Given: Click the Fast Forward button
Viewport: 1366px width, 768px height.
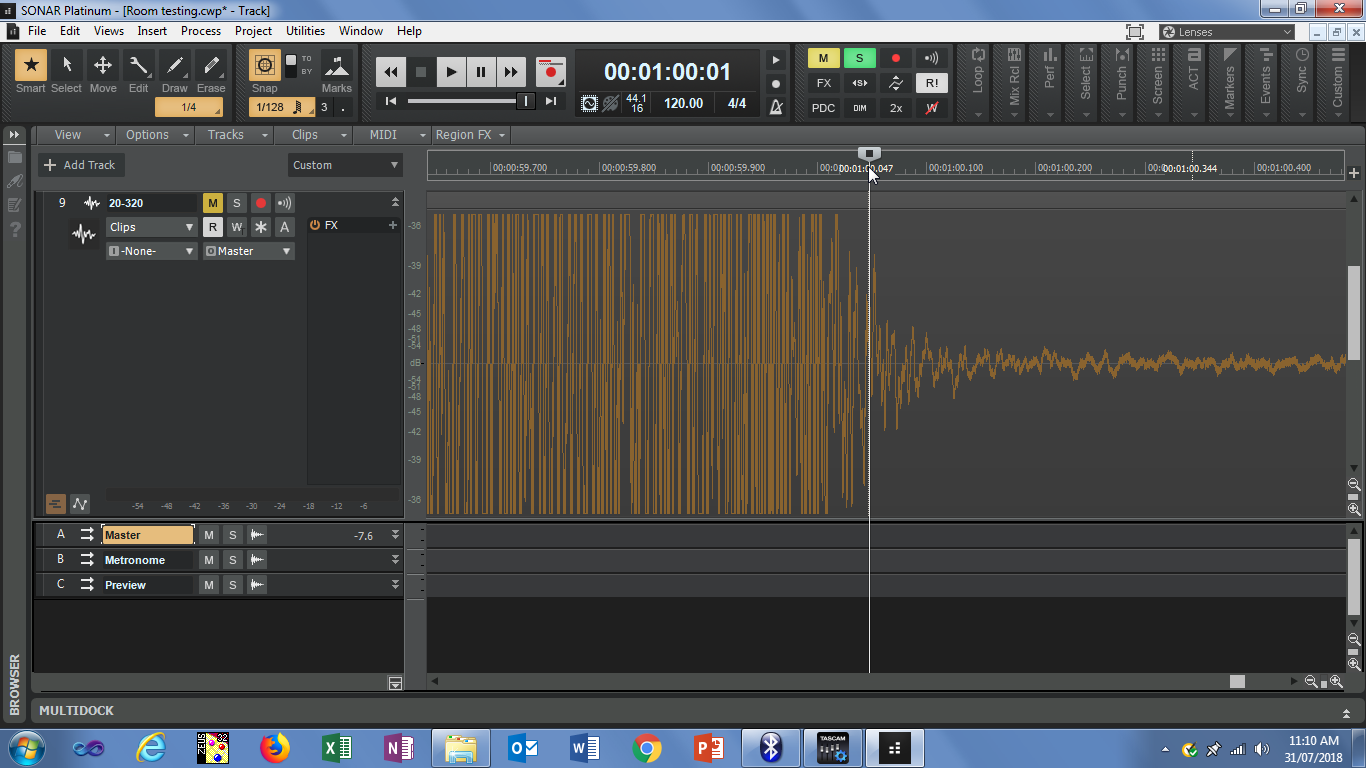Looking at the screenshot, I should pyautogui.click(x=511, y=72).
